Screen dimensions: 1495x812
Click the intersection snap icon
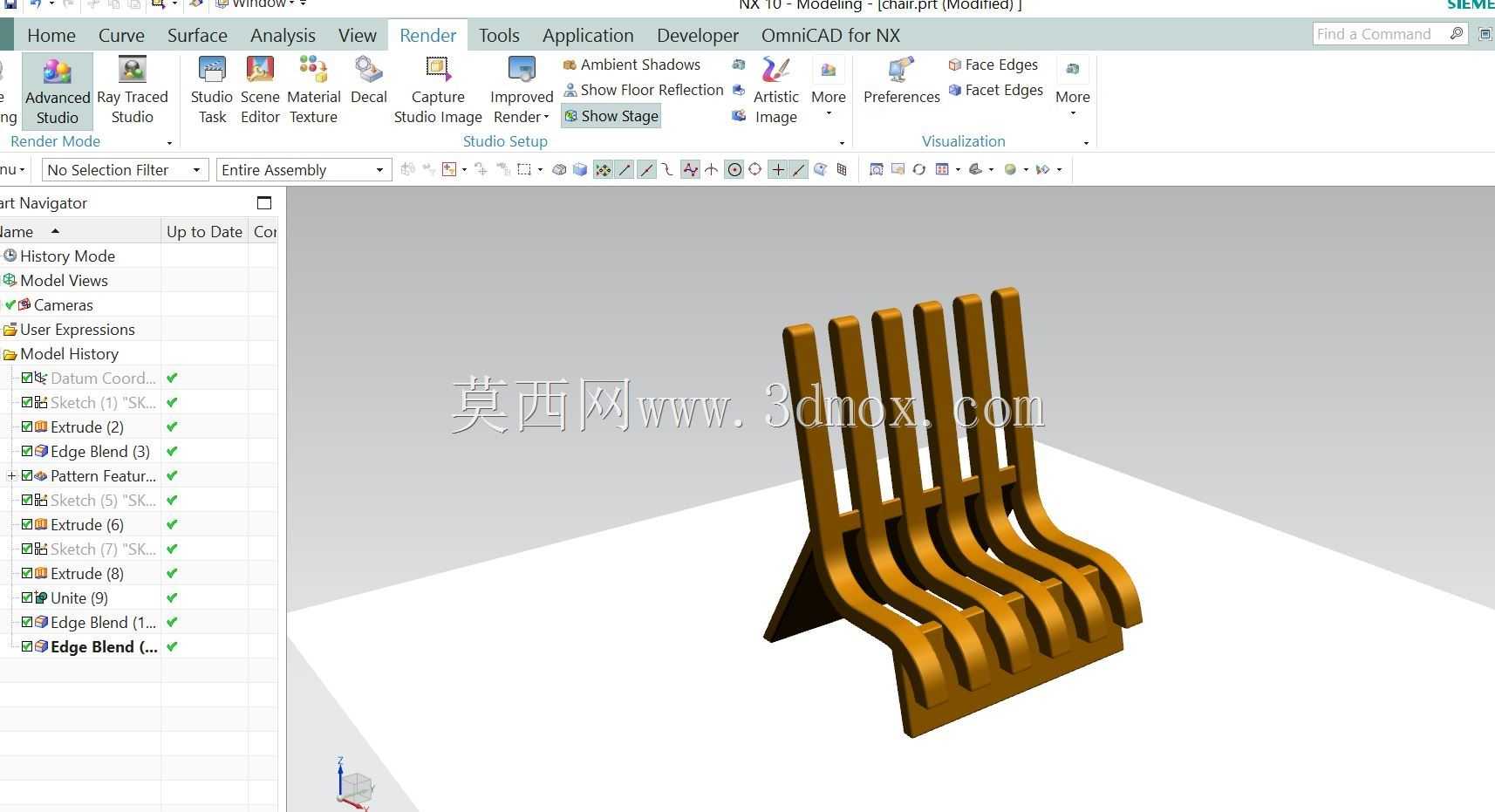(712, 170)
